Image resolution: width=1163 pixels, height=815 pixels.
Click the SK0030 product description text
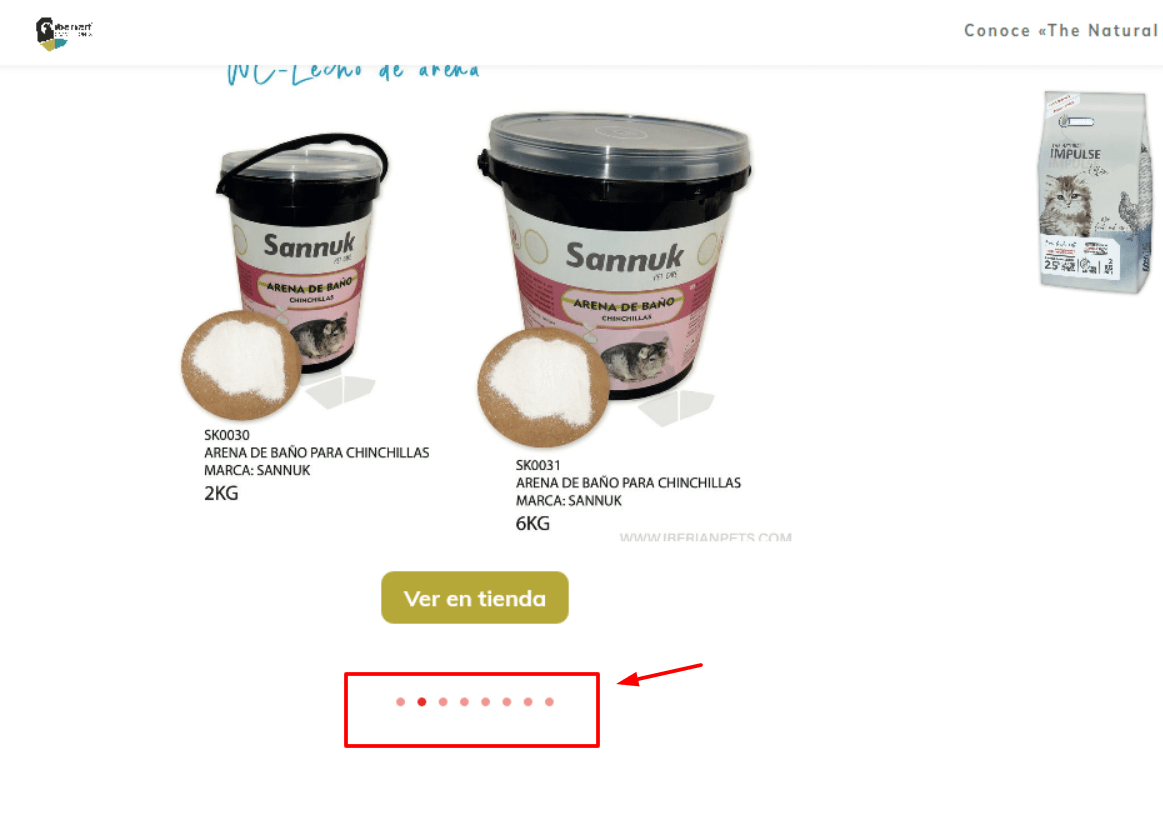[317, 462]
